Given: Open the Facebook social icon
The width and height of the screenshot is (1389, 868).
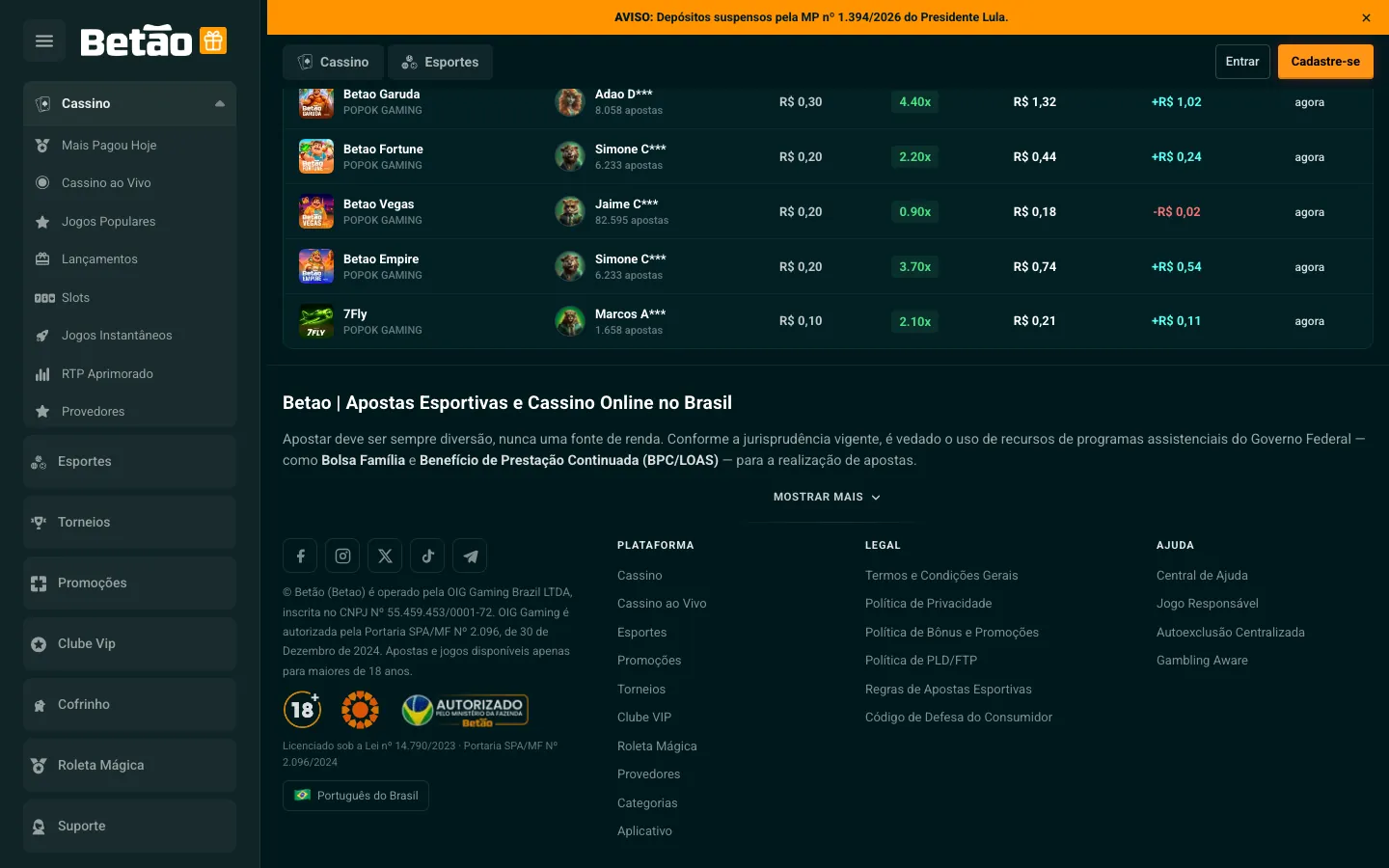Looking at the screenshot, I should pyautogui.click(x=300, y=556).
